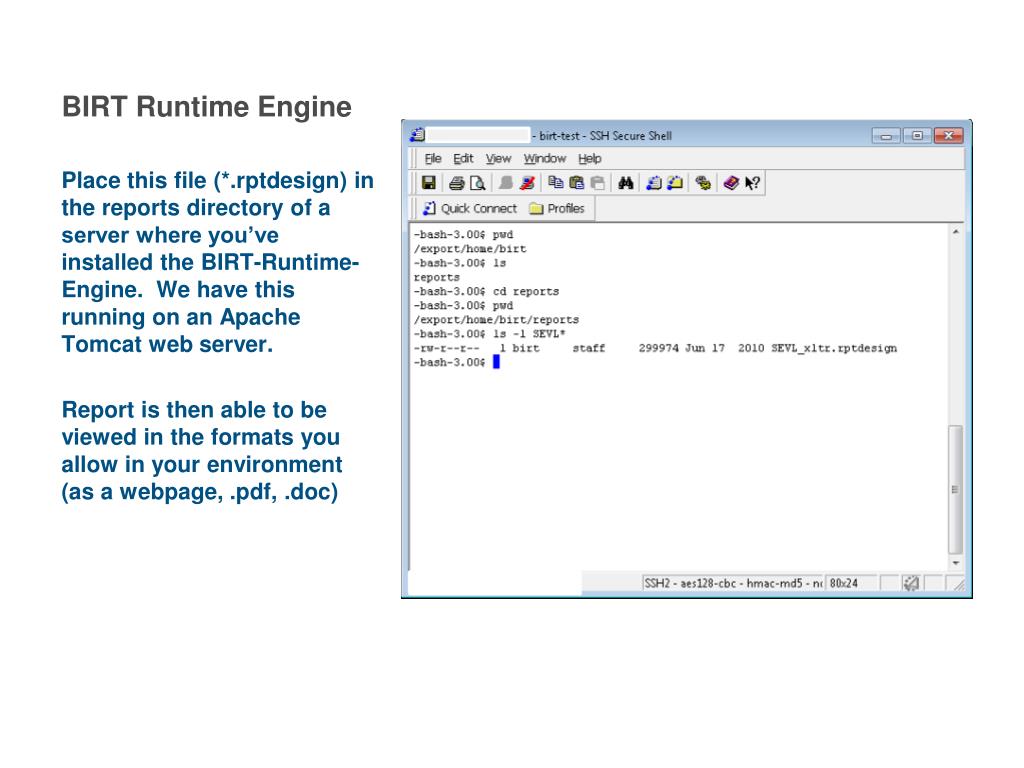Minimize the SSH Secure Shell window
Image resolution: width=1024 pixels, height=768 pixels.
click(x=886, y=136)
